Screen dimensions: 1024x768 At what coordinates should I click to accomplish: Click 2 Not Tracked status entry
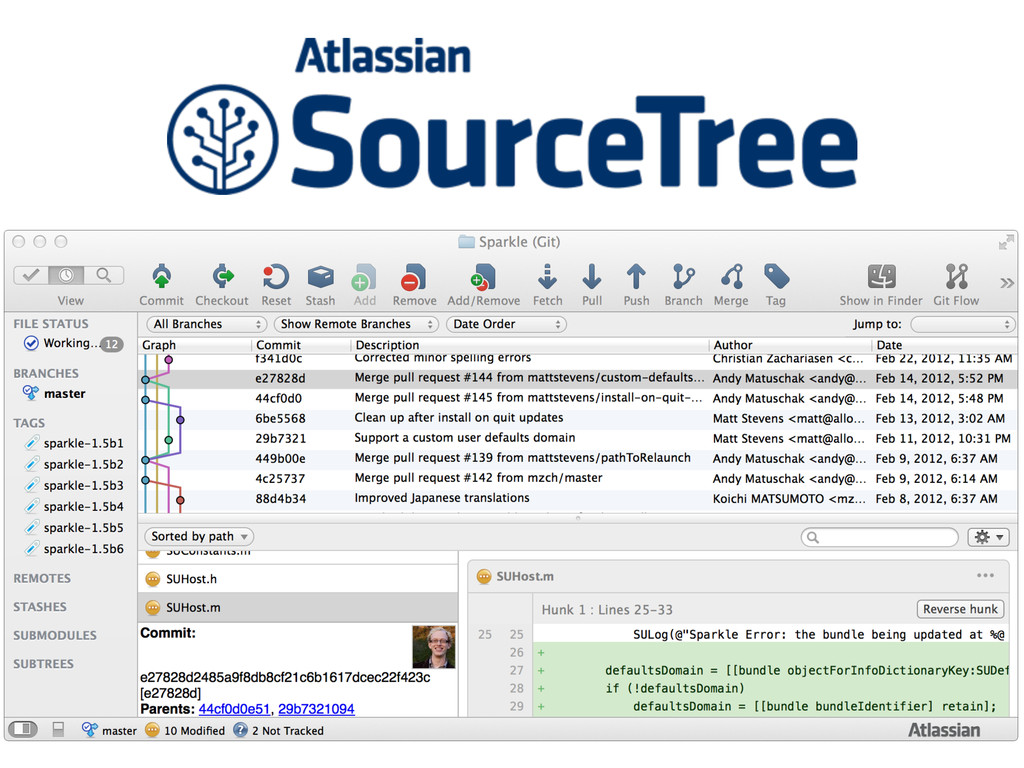click(x=279, y=730)
